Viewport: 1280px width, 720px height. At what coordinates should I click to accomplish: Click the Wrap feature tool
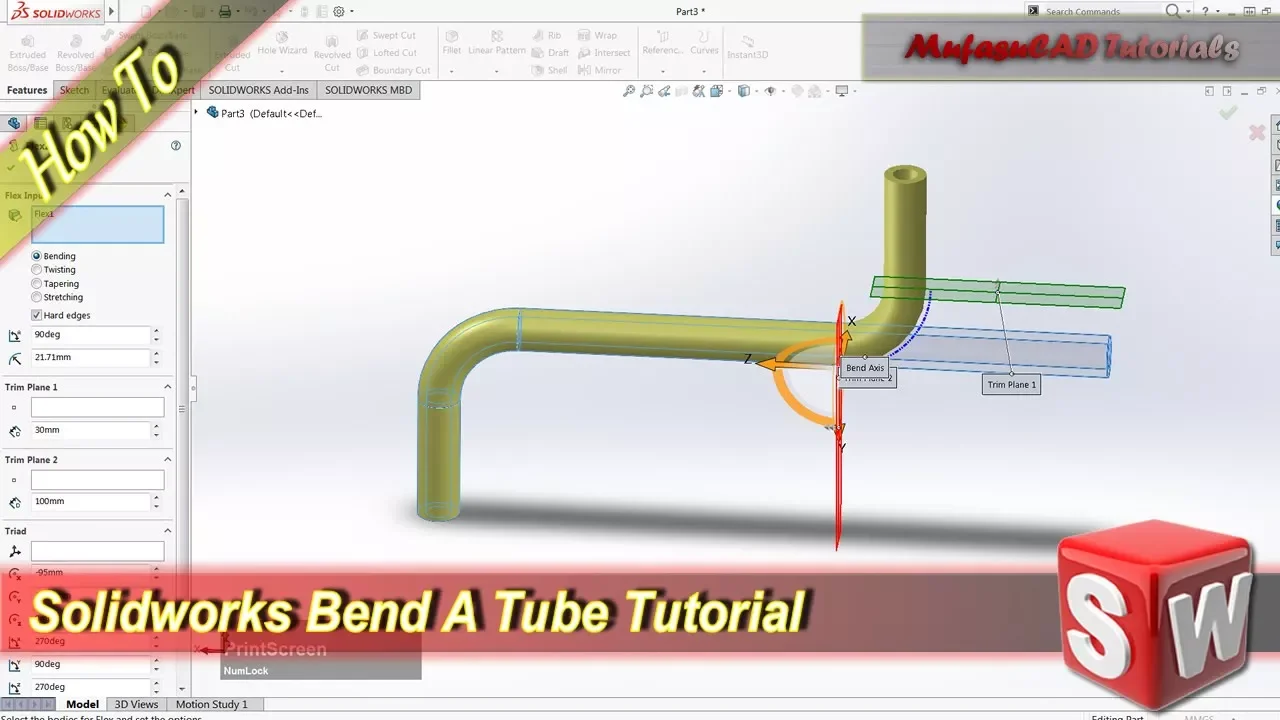(x=597, y=35)
